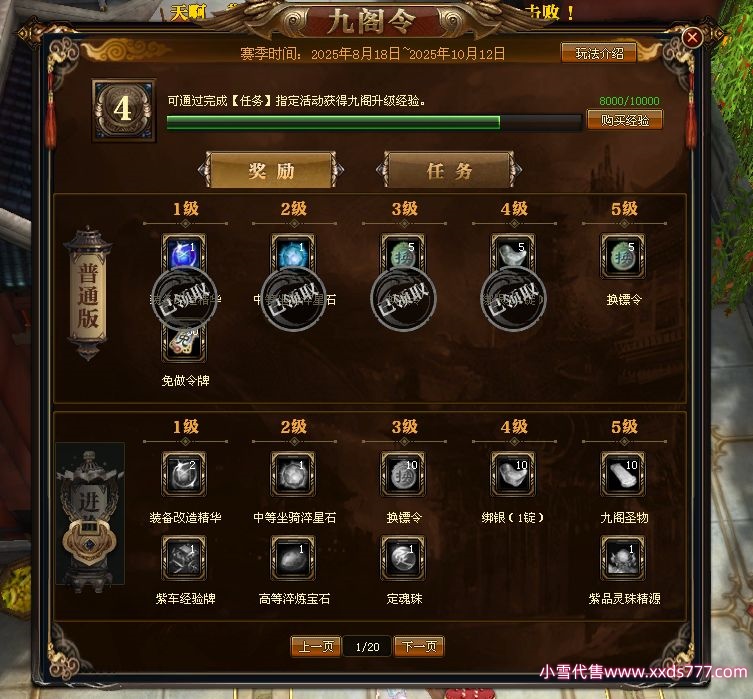Click the 紫车经验牌 reward icon

[x=184, y=558]
